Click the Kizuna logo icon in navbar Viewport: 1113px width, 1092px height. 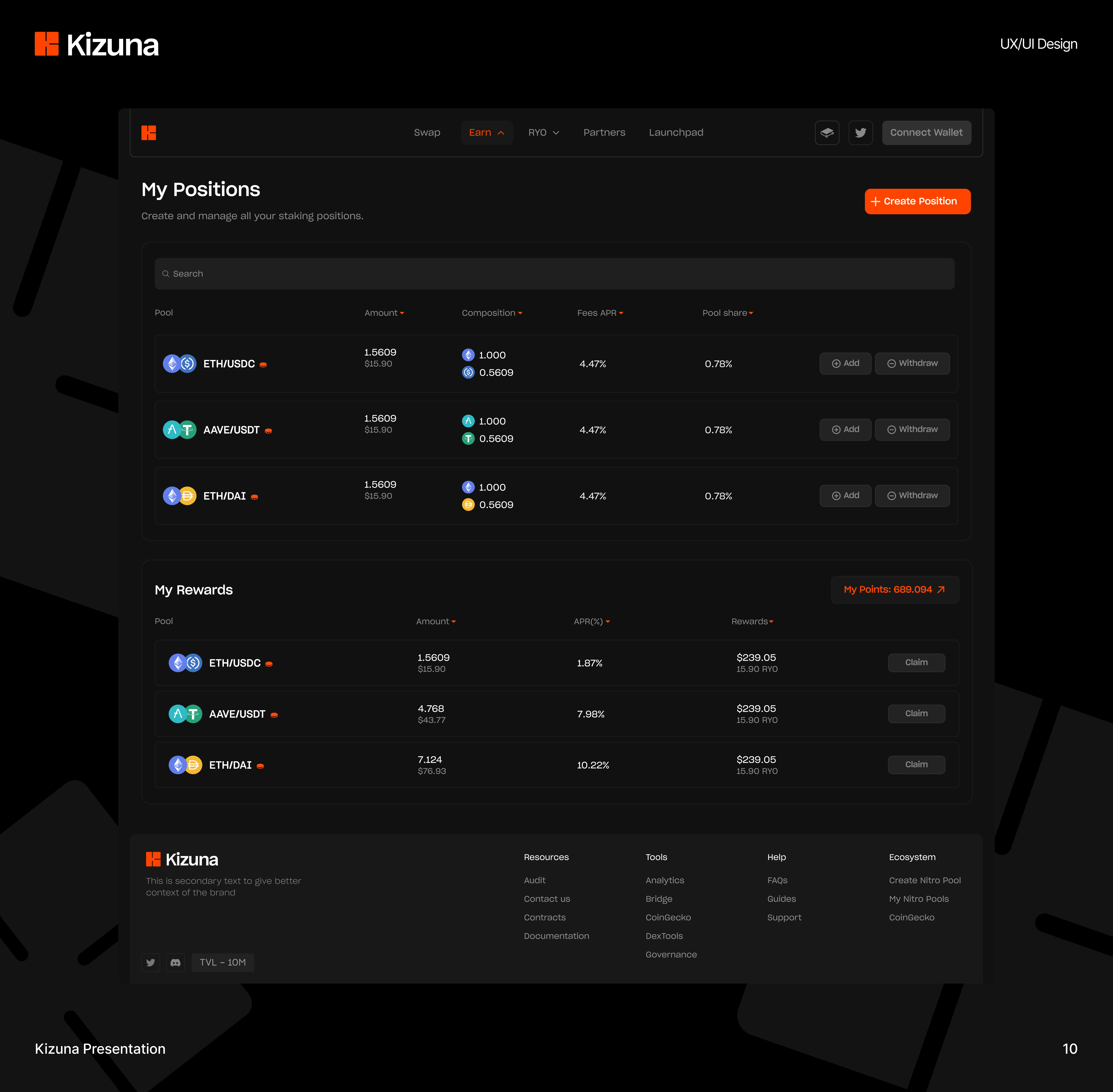(149, 132)
